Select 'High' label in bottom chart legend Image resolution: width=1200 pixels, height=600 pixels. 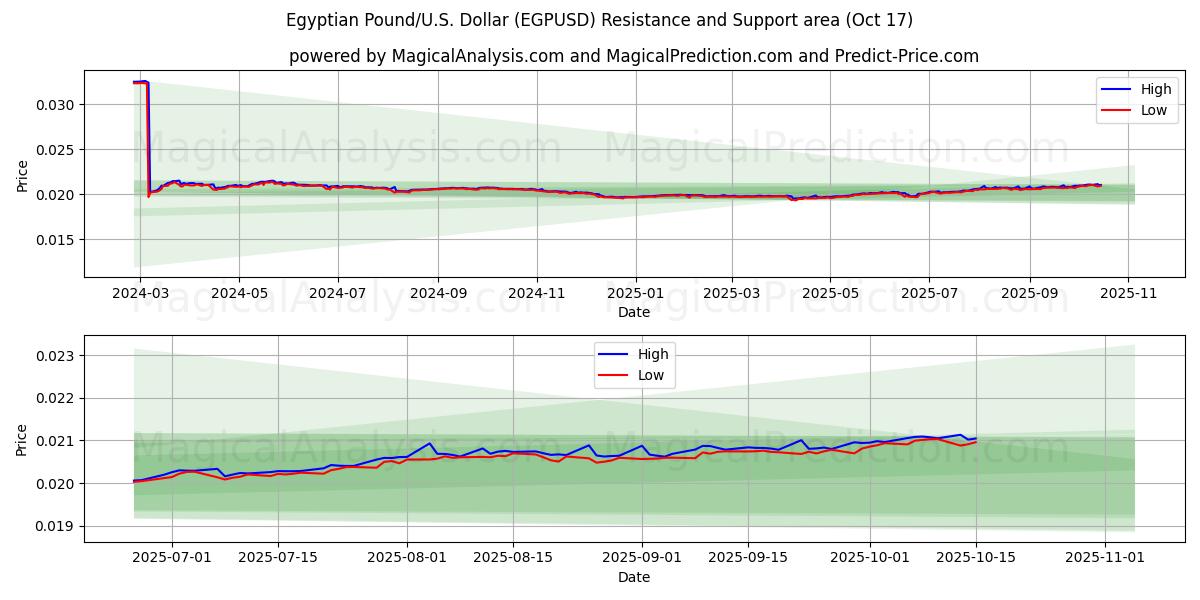click(655, 355)
